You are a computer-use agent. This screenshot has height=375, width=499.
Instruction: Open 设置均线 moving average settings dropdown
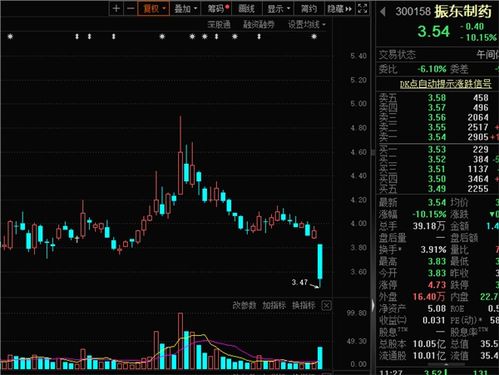point(307,24)
